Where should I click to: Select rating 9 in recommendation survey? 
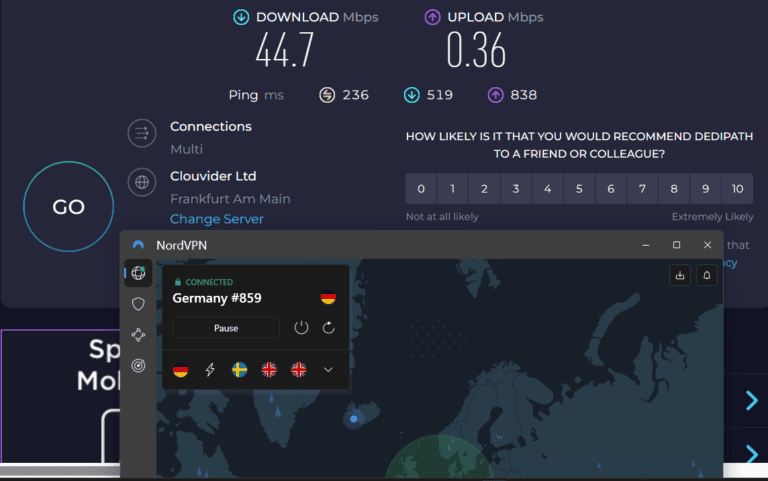pos(705,189)
